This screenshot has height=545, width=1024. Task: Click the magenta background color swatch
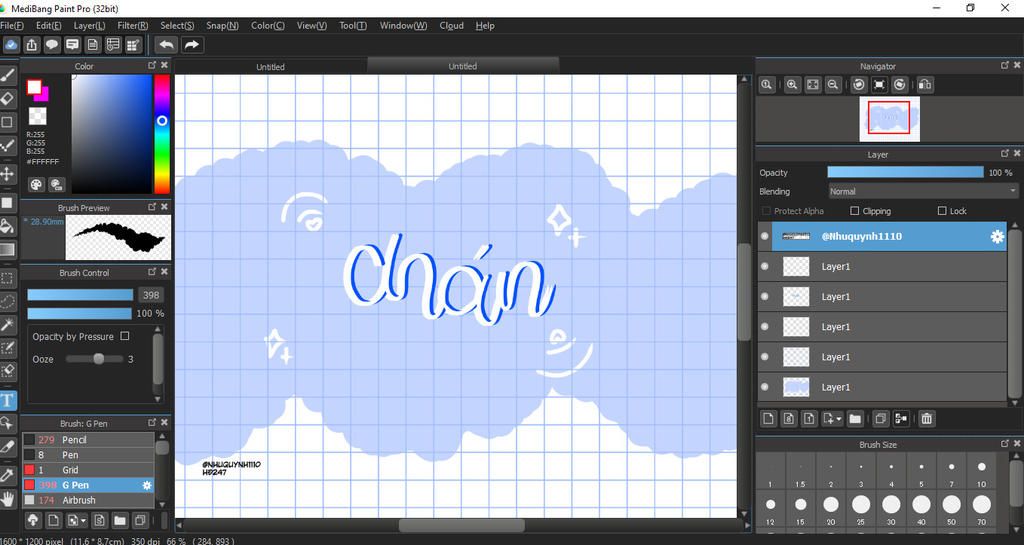coord(43,95)
